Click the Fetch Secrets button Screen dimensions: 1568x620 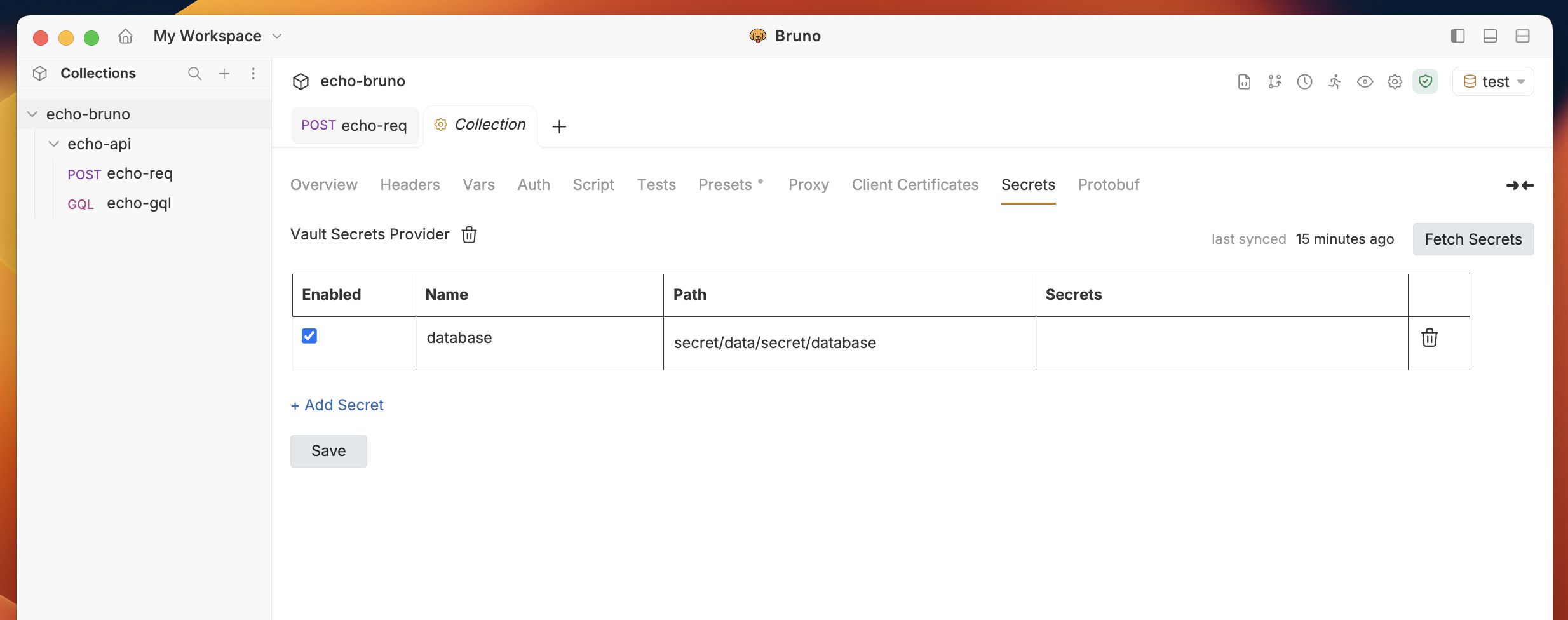click(1473, 239)
